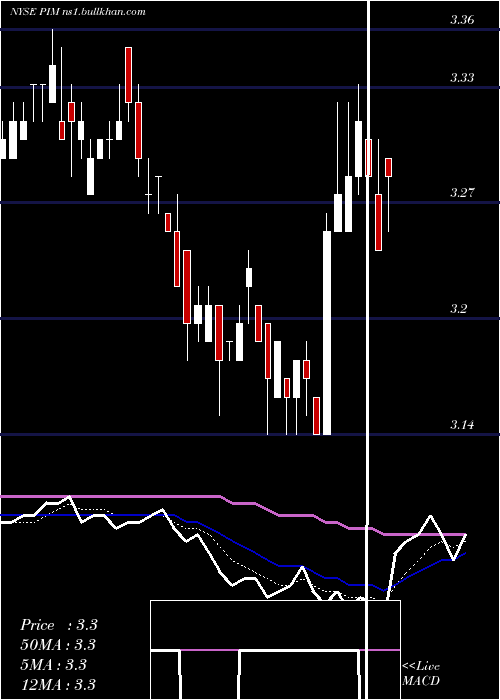Click the 3.2 price axis label
This screenshot has height=700, width=500.
click(x=458, y=308)
